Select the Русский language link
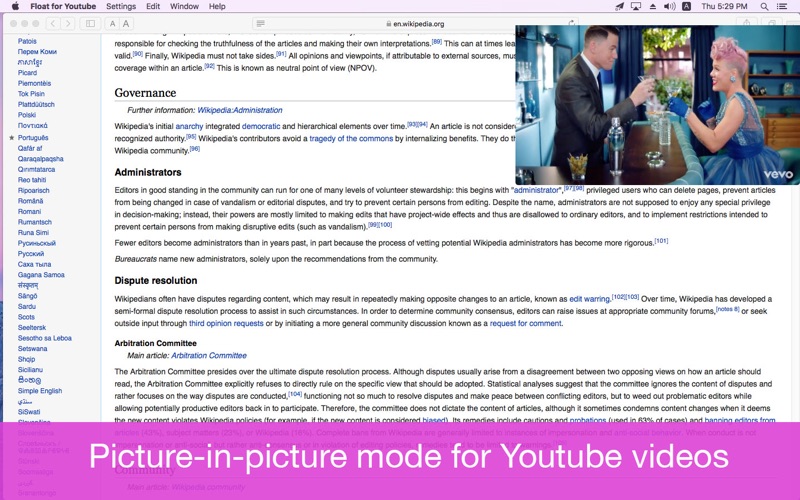The image size is (800, 500). click(31, 254)
